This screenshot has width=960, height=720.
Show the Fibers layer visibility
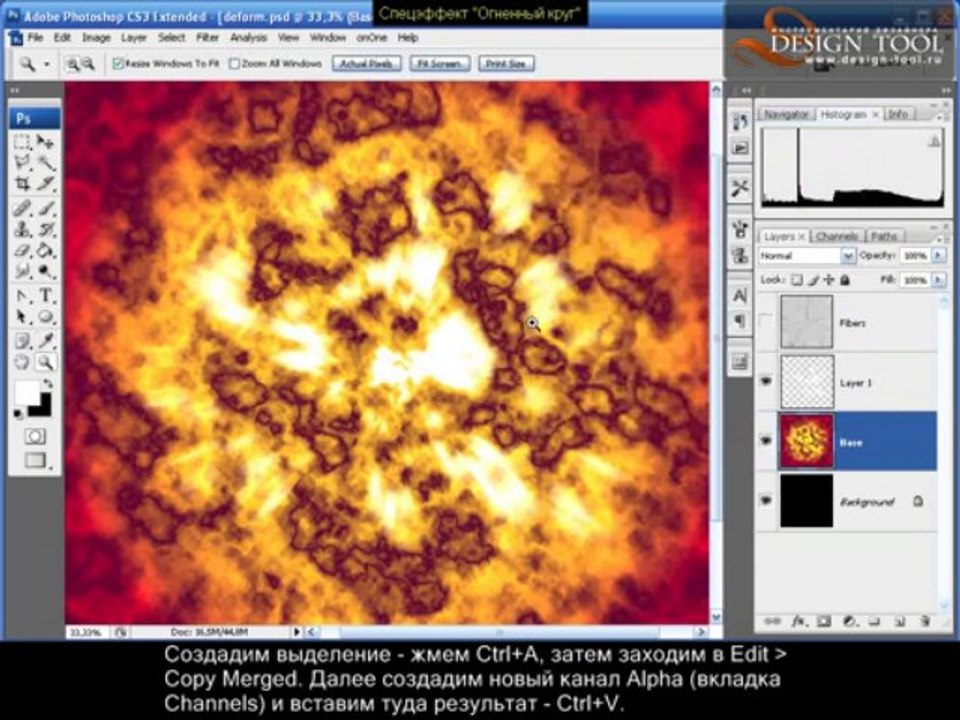[x=765, y=321]
